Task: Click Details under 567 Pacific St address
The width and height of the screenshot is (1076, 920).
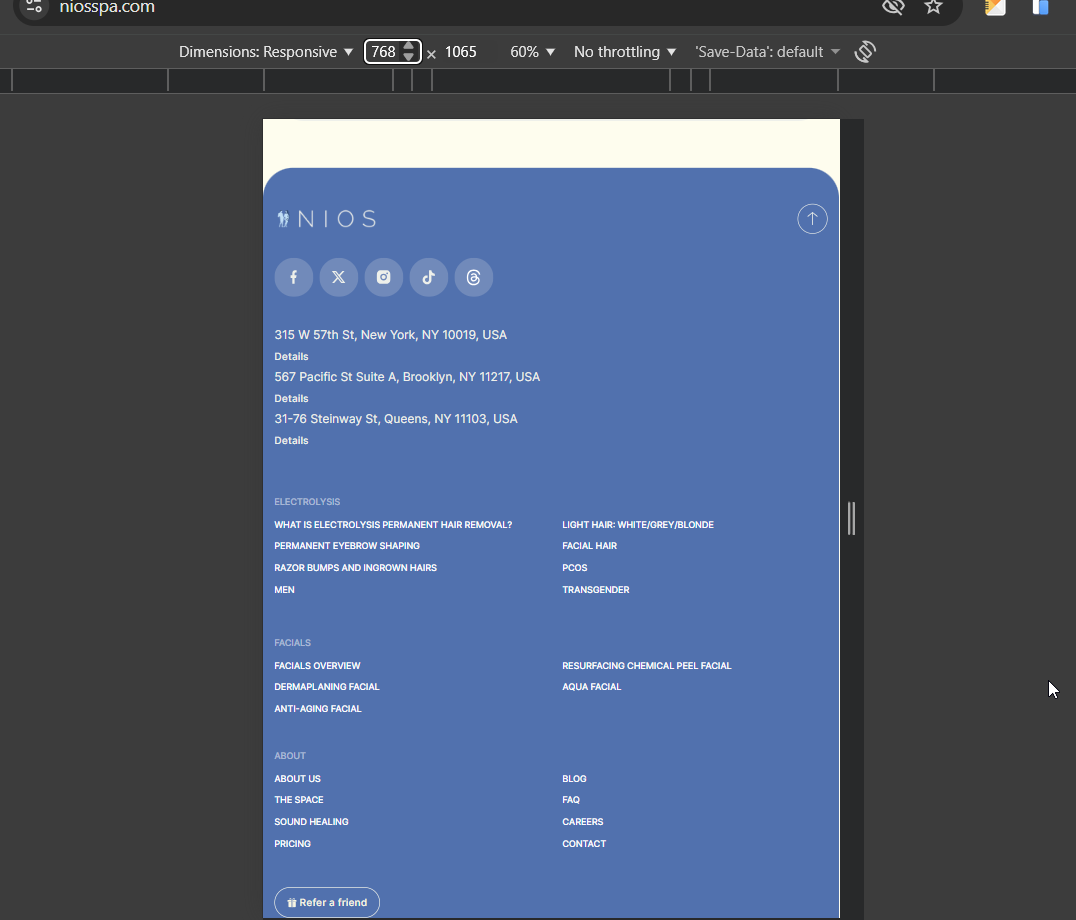Action: tap(291, 399)
